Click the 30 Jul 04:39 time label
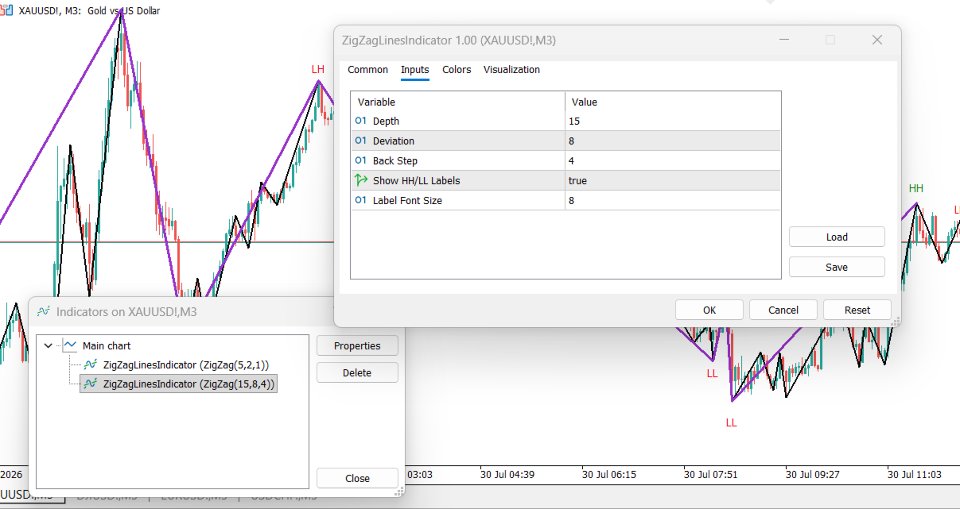 pyautogui.click(x=509, y=475)
